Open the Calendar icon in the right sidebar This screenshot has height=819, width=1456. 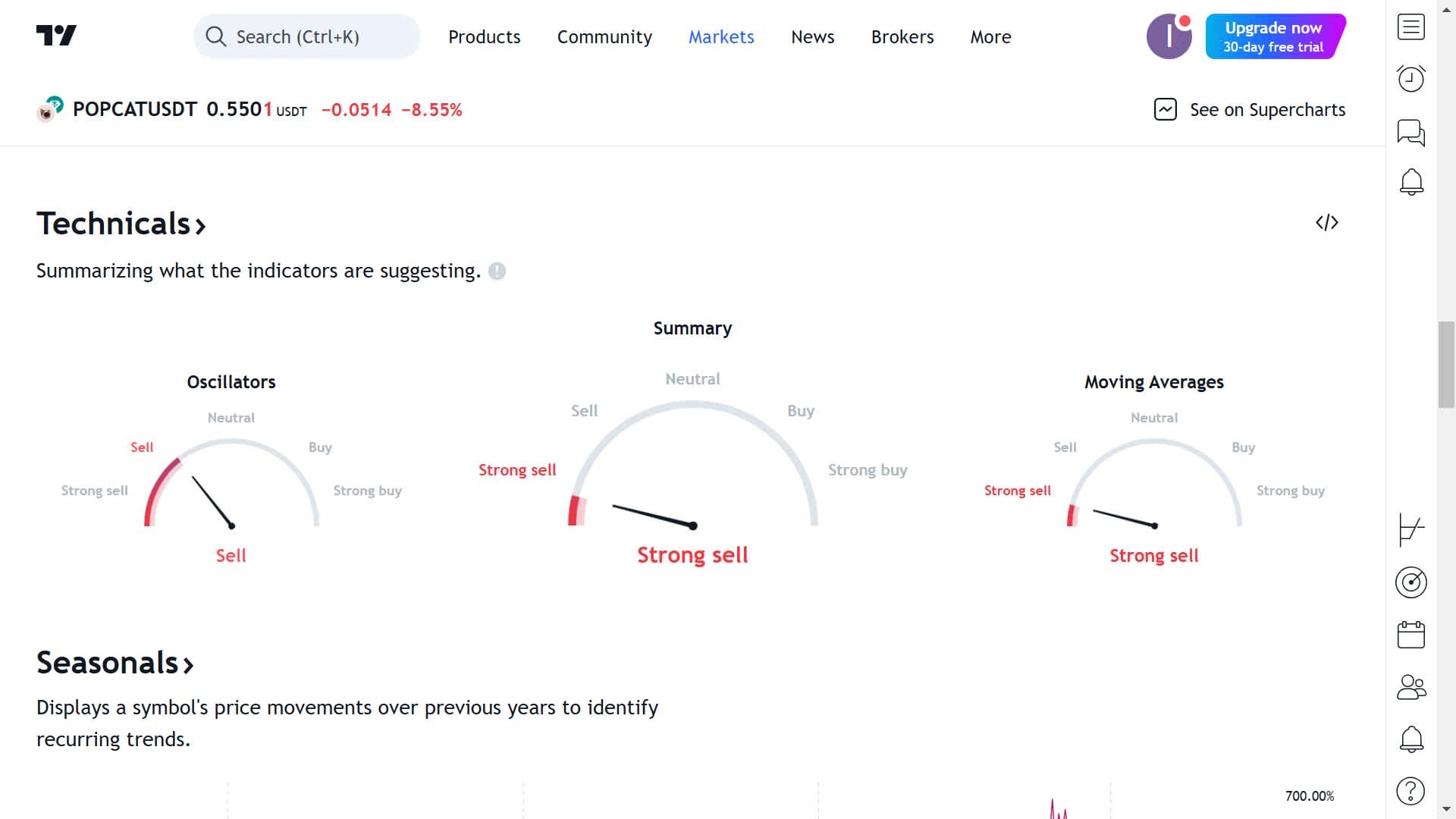pyautogui.click(x=1410, y=635)
